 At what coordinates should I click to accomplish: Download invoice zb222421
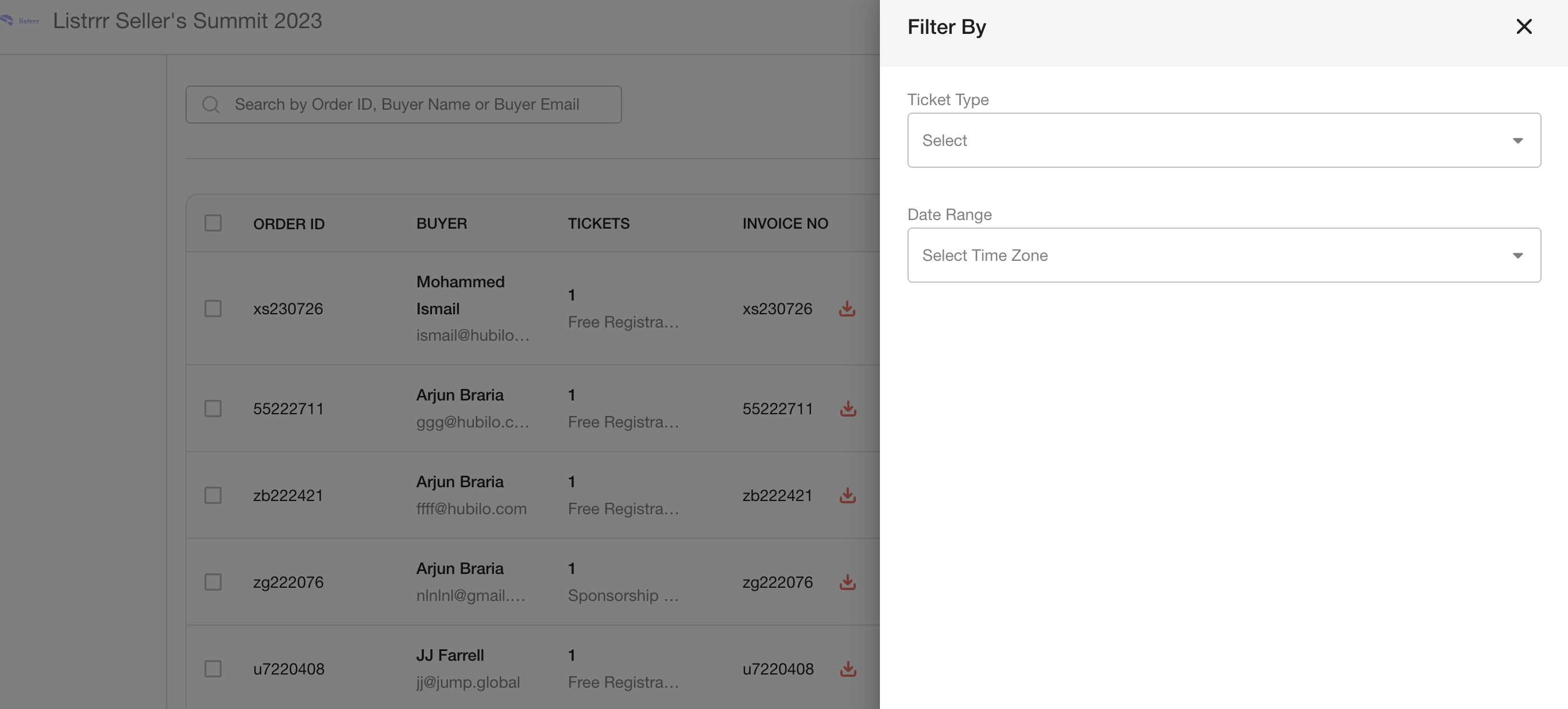click(x=847, y=496)
